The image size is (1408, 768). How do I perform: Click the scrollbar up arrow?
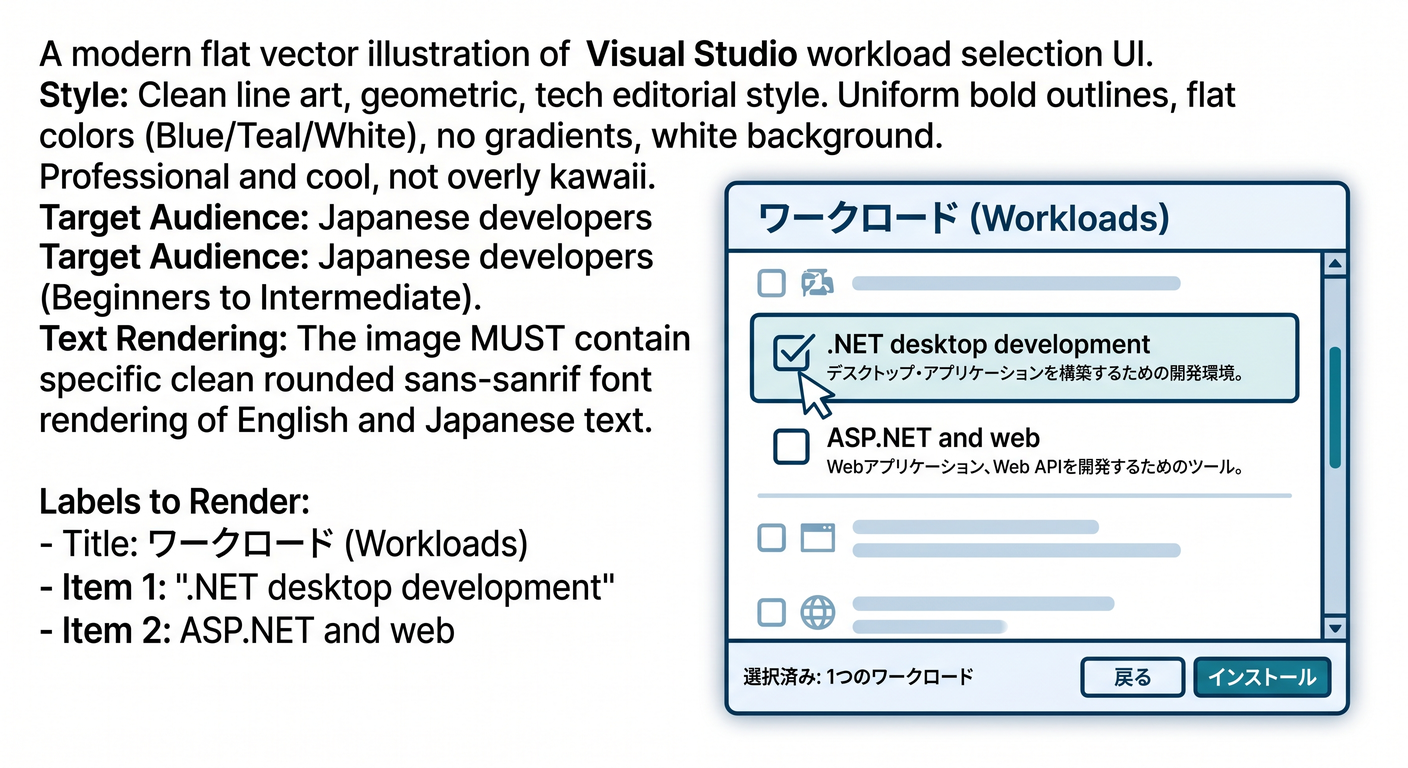1333,264
